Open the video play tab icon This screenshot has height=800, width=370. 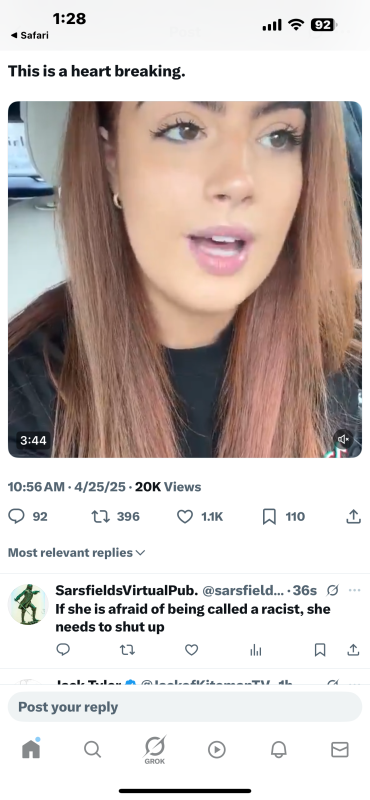click(216, 749)
